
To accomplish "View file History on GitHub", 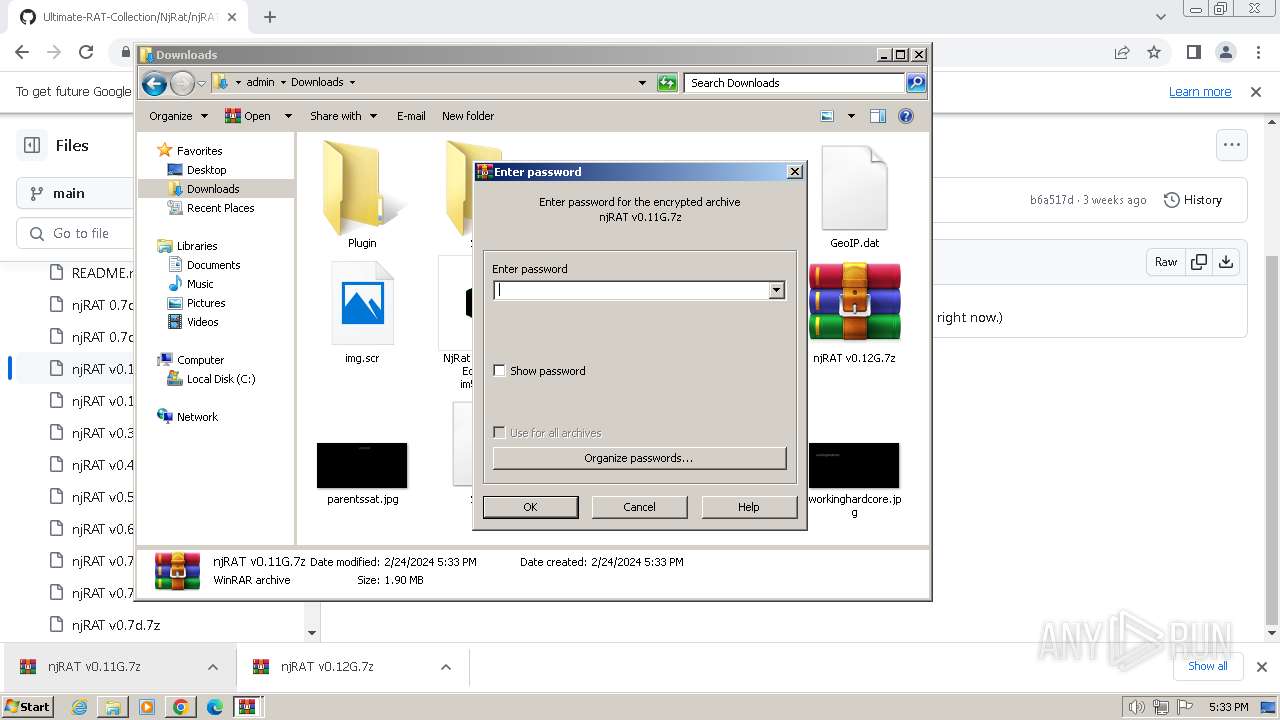I will [1193, 200].
